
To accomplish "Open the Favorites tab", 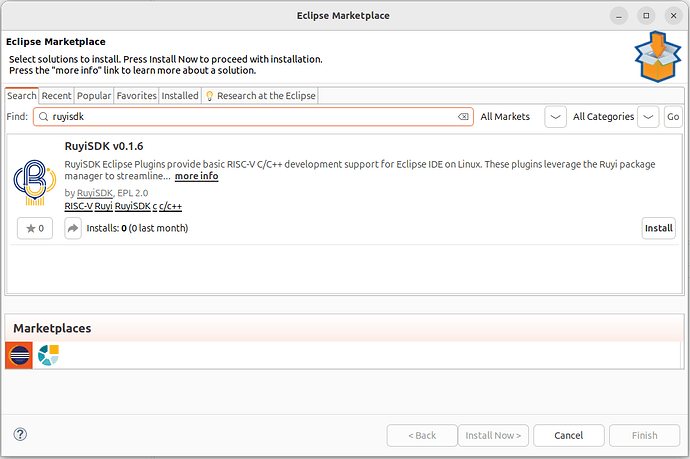I will (136, 95).
